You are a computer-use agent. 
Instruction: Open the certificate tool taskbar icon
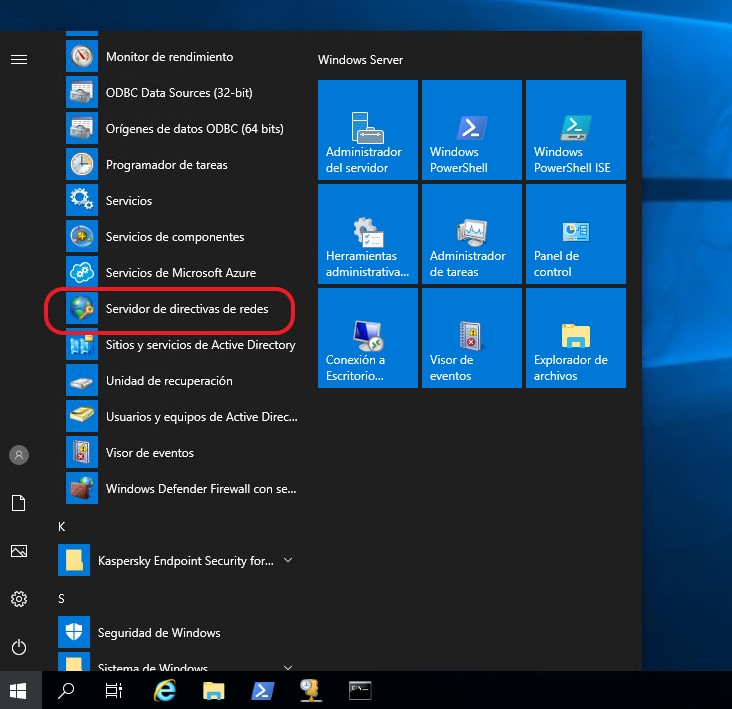click(311, 691)
